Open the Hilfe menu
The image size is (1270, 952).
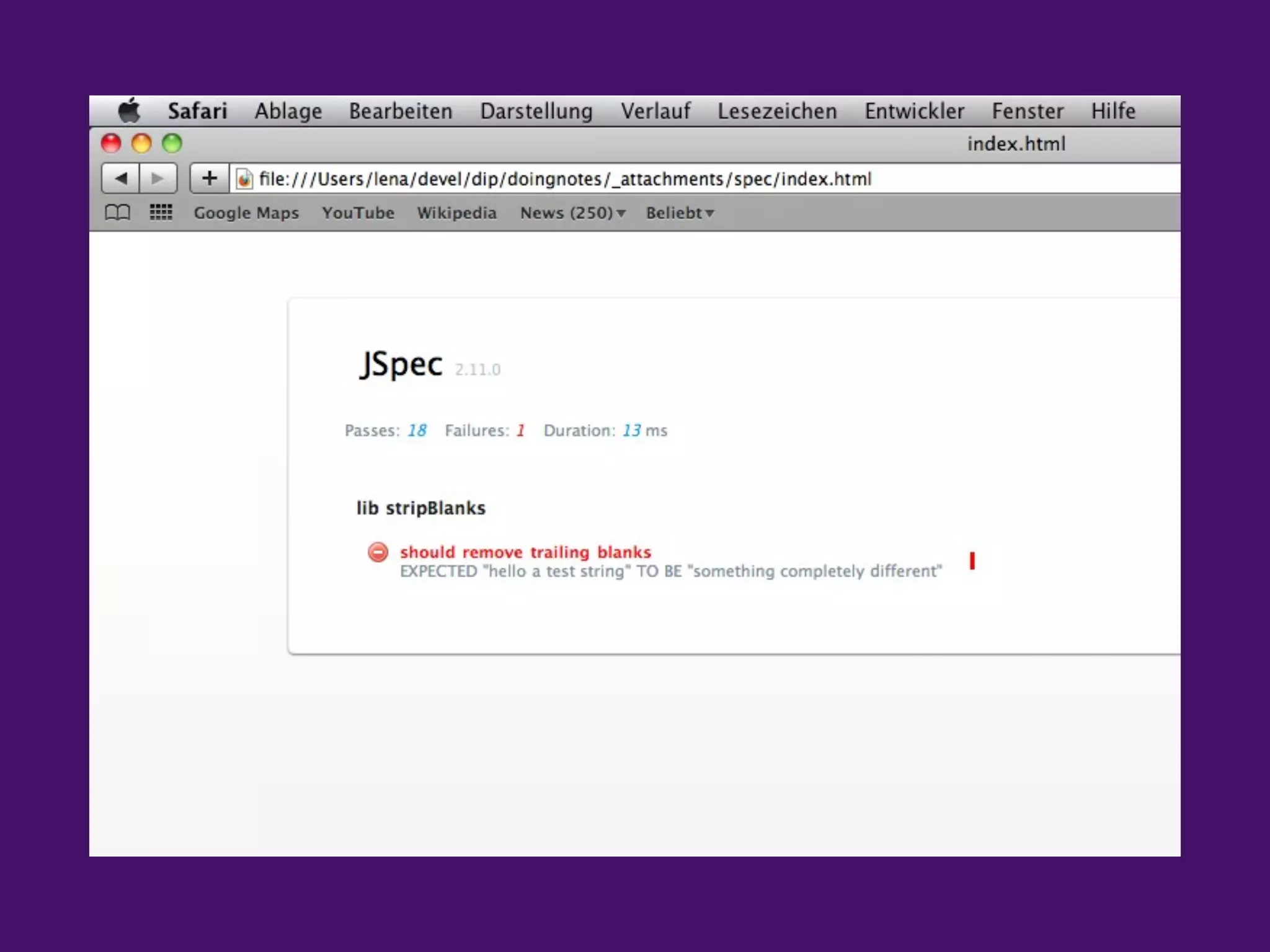(1113, 111)
